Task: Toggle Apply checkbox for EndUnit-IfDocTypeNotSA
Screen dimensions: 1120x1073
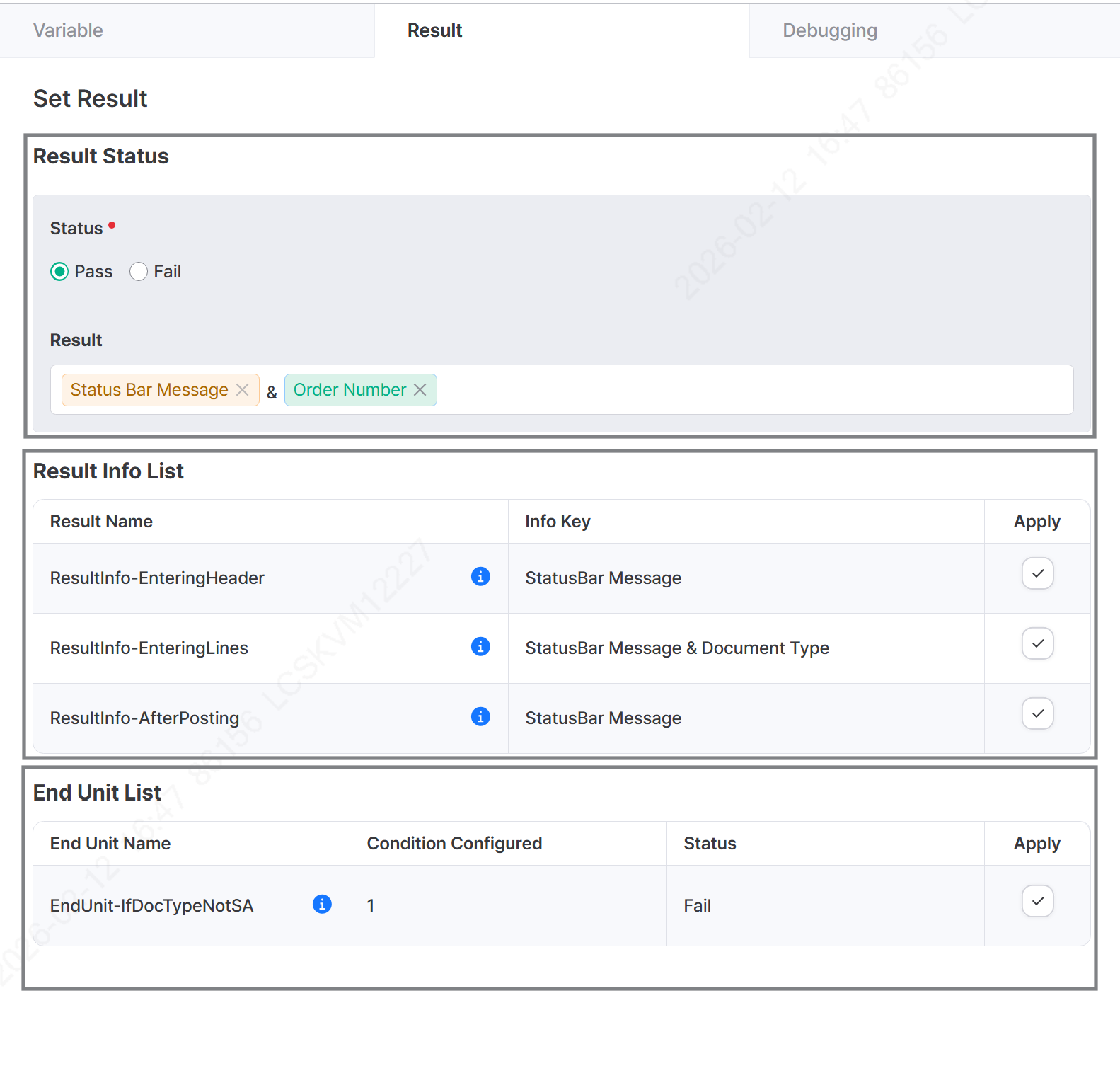Action: 1037,902
